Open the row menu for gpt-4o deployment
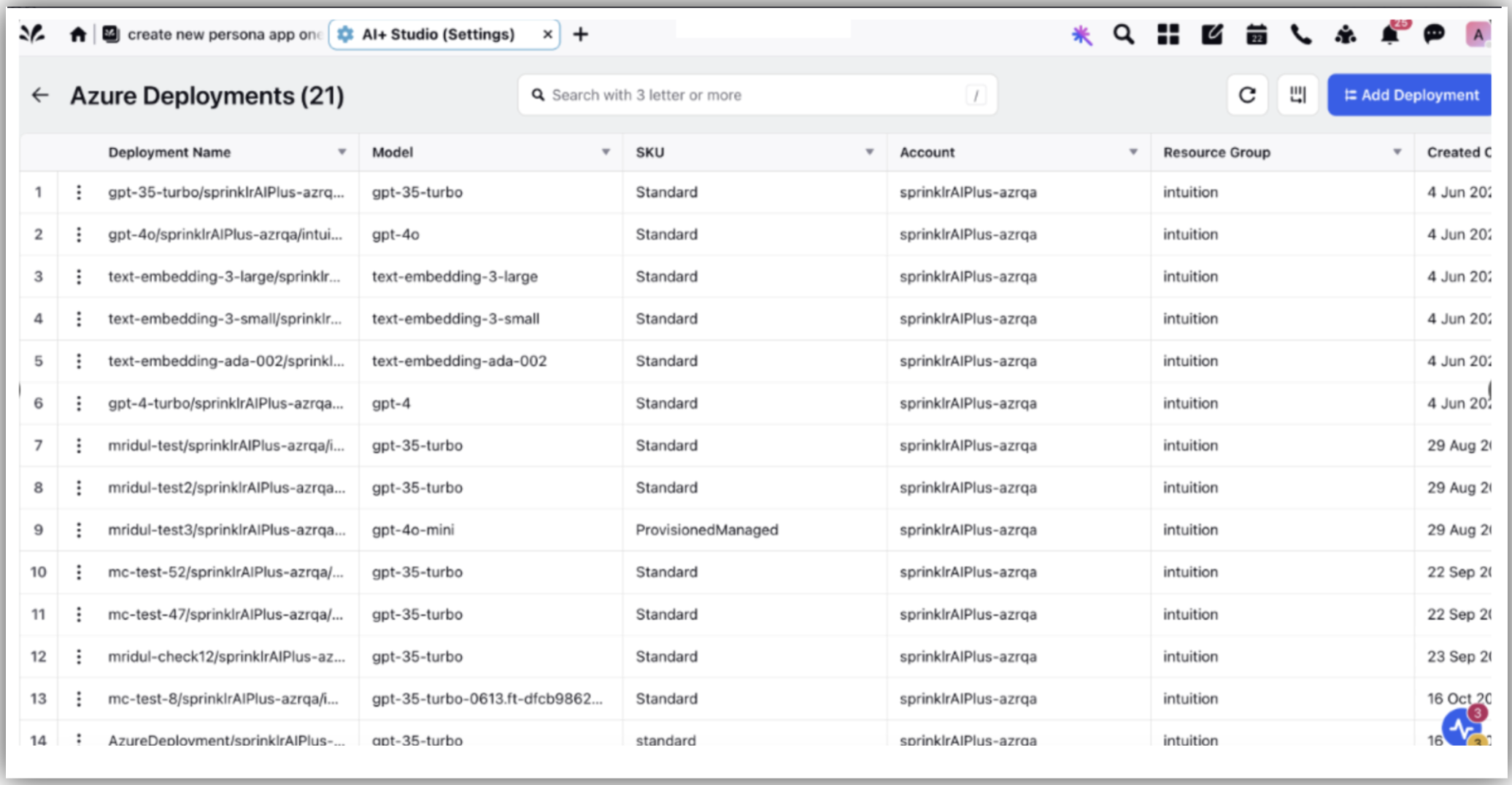Screen dimensions: 1512x785 point(79,235)
